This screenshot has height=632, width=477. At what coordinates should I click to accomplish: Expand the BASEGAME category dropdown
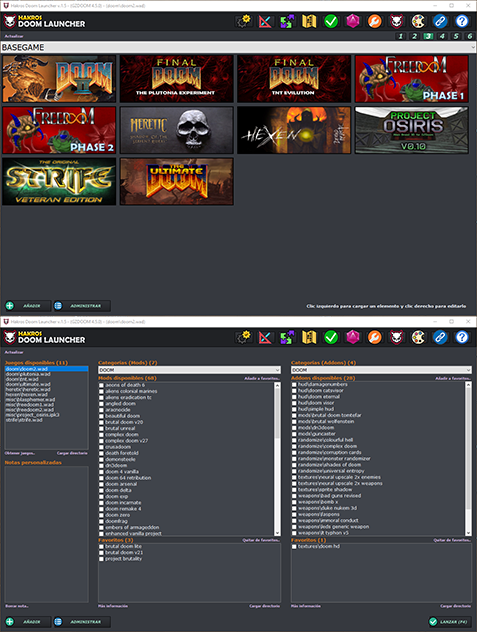[238, 48]
